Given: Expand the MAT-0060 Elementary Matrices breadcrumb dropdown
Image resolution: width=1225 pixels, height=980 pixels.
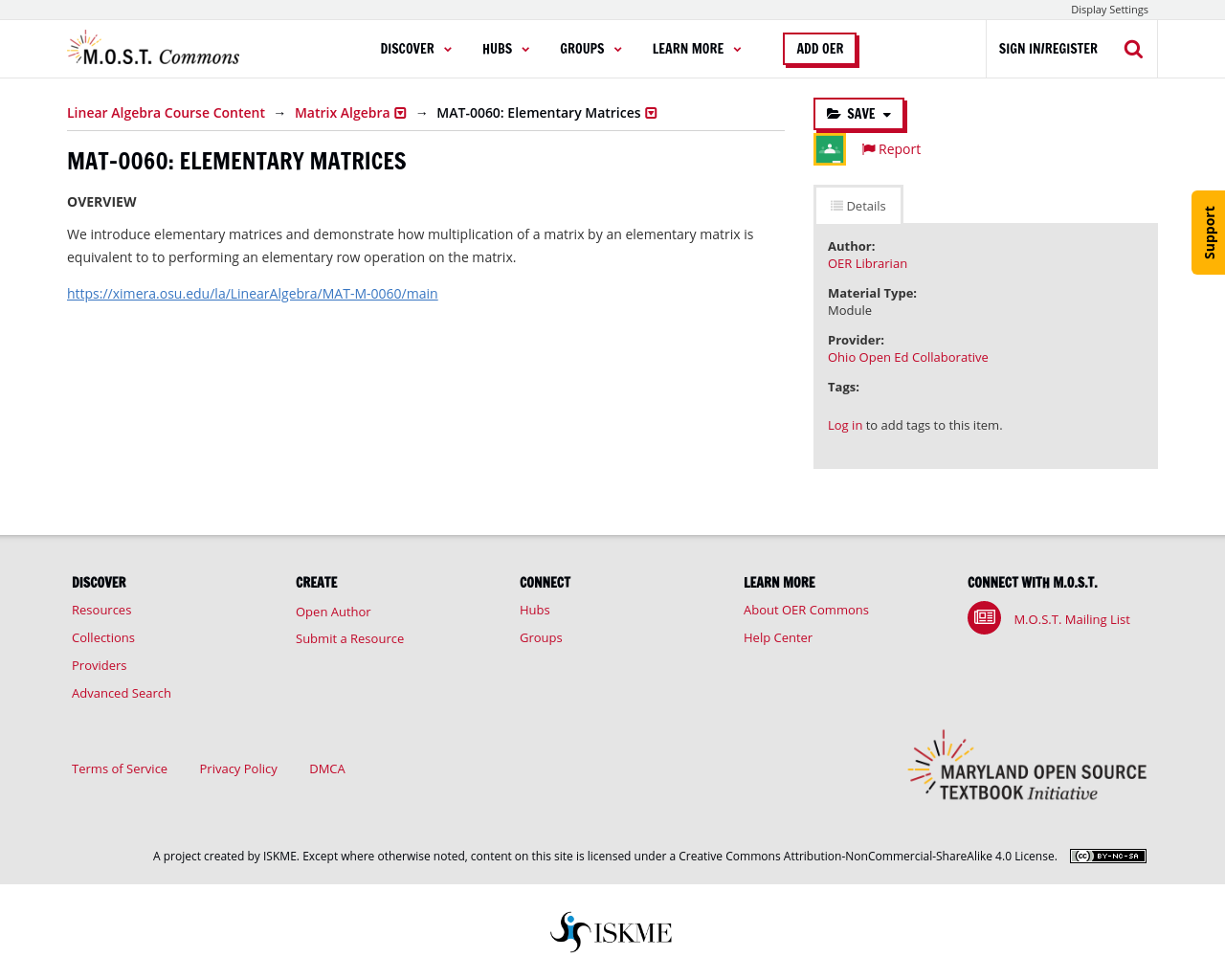Looking at the screenshot, I should pyautogui.click(x=651, y=113).
